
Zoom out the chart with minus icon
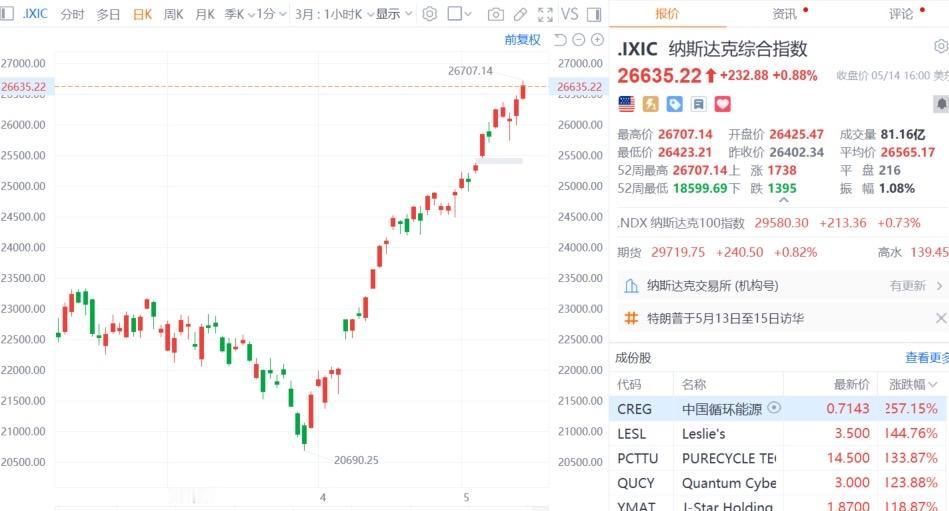click(579, 40)
